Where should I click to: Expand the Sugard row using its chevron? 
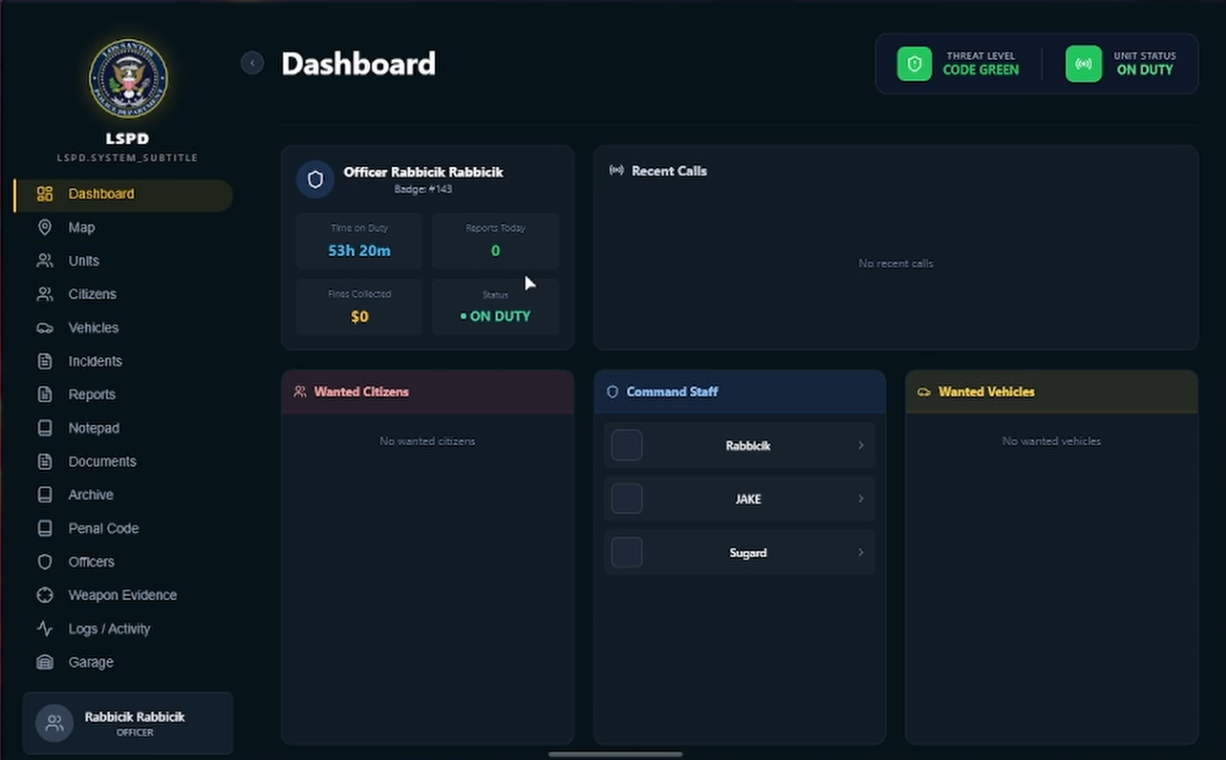pyautogui.click(x=861, y=552)
